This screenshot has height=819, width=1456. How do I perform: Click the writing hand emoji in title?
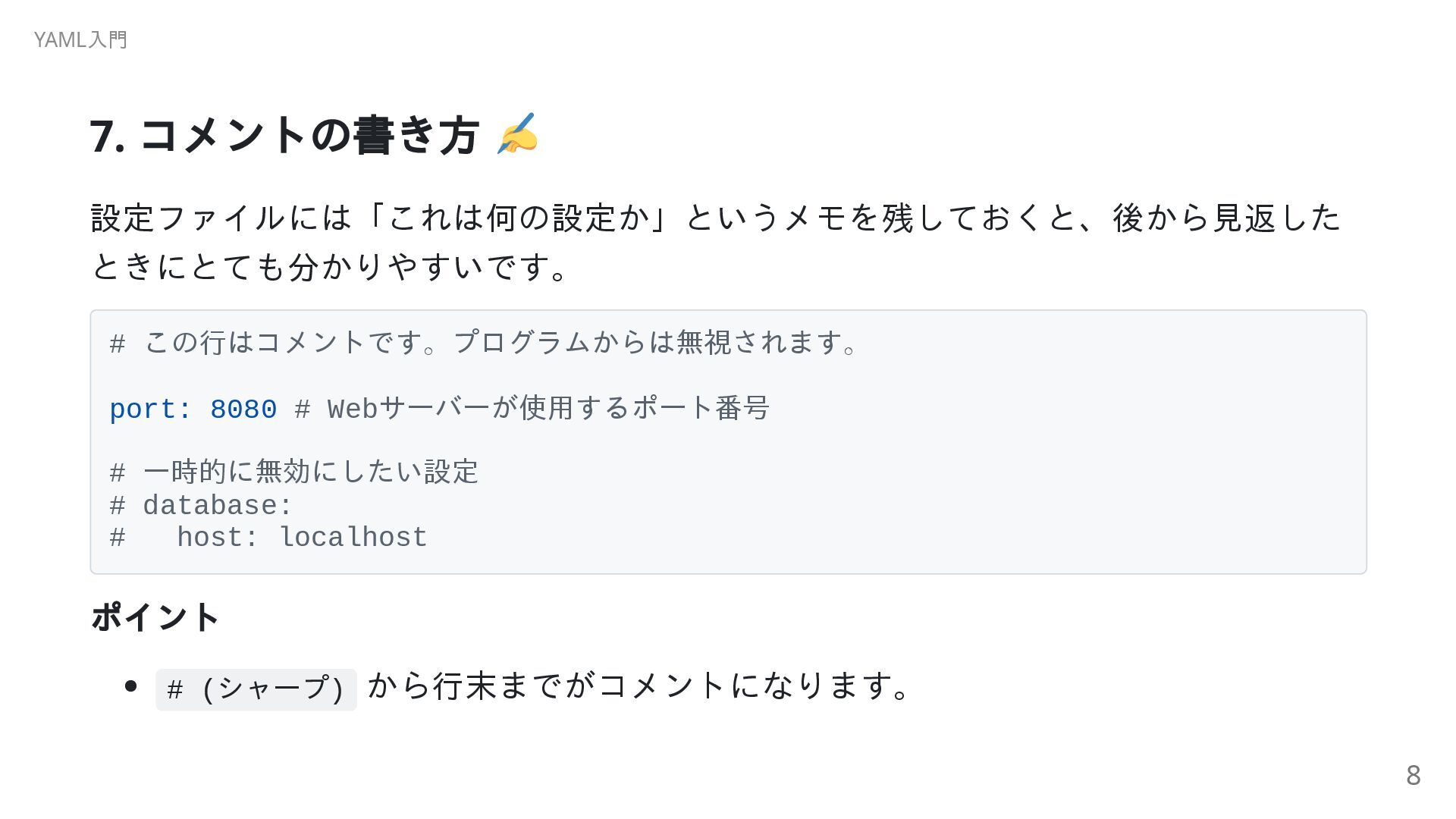coord(518,134)
